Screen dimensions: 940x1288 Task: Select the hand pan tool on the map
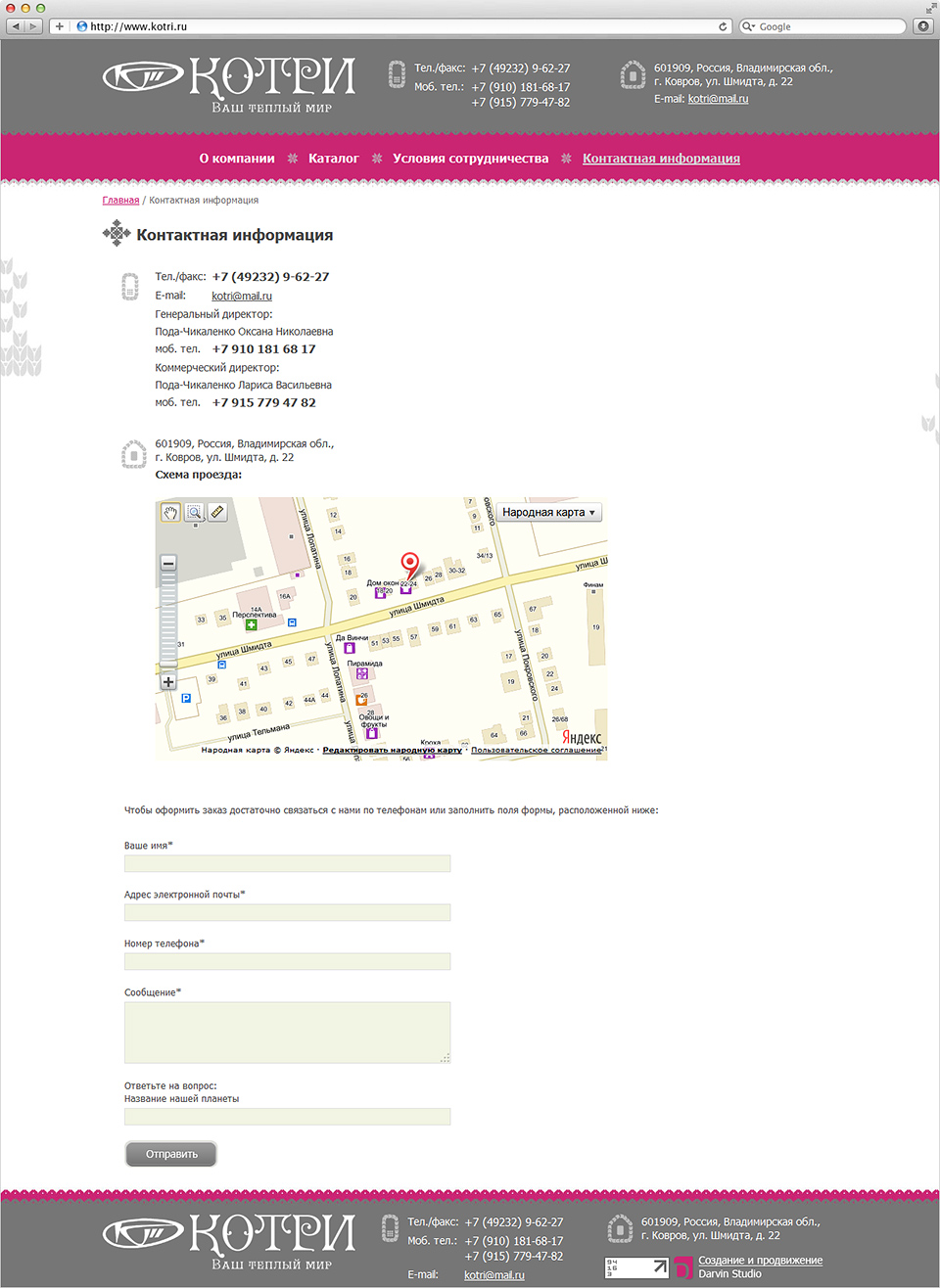(171, 512)
